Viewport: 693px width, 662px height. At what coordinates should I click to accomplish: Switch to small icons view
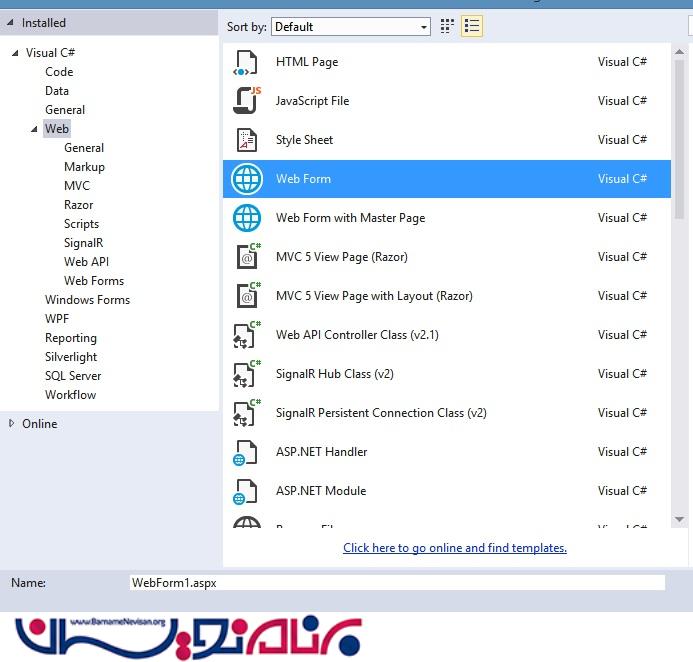click(x=447, y=26)
